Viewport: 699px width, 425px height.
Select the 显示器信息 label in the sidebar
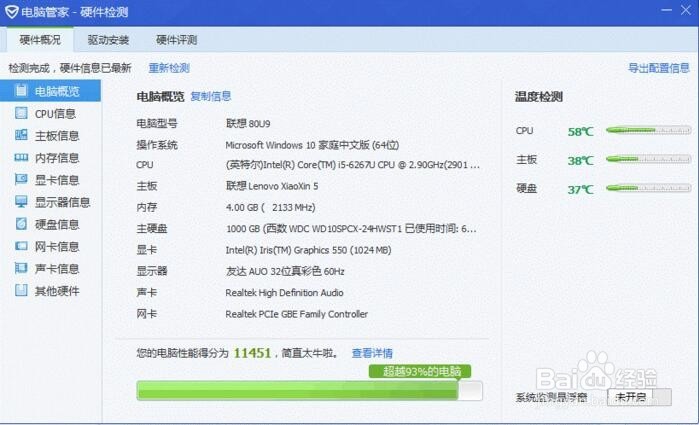click(62, 202)
